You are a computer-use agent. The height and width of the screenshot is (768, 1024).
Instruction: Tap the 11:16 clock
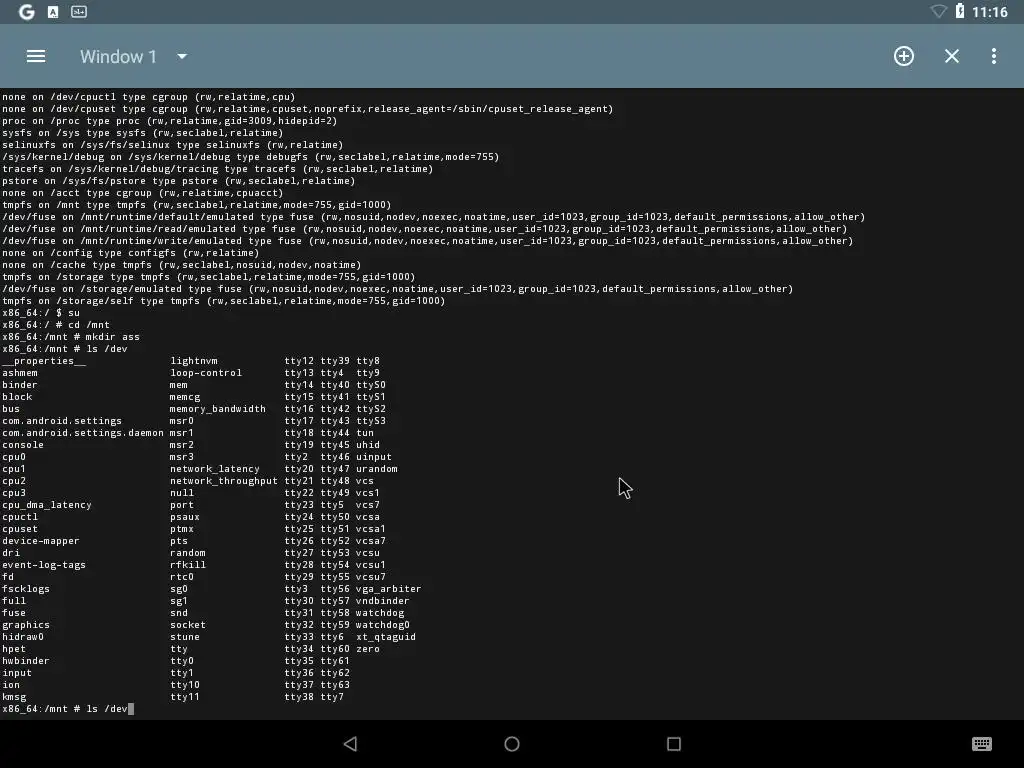[989, 12]
